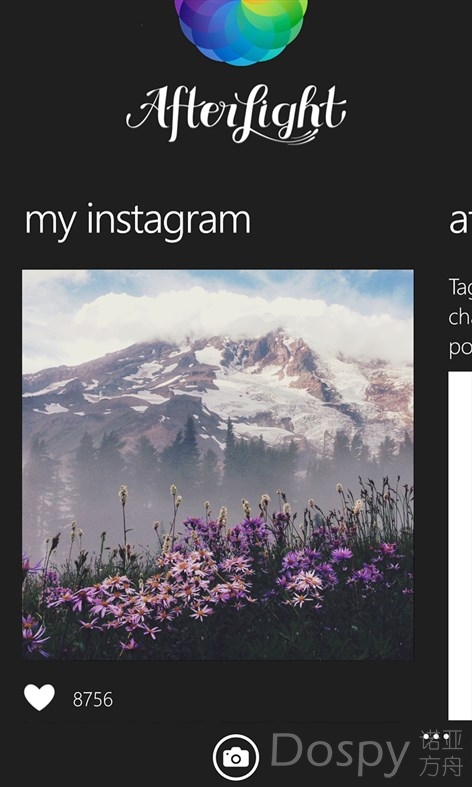Tap the colorful Afterlight logo circle

pyautogui.click(x=242, y=31)
